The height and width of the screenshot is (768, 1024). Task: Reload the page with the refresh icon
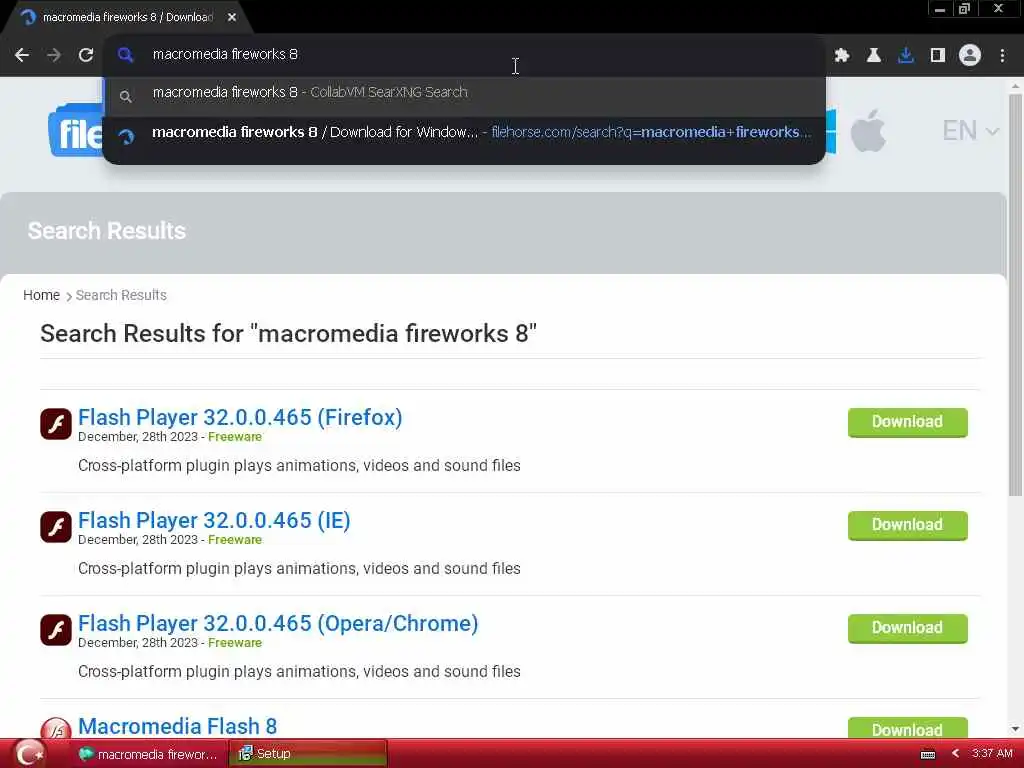click(x=86, y=55)
